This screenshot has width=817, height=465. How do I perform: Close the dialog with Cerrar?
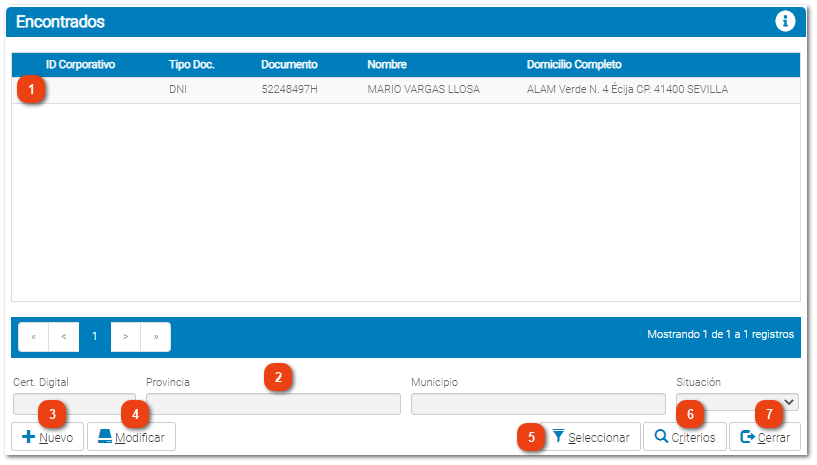[x=765, y=437]
